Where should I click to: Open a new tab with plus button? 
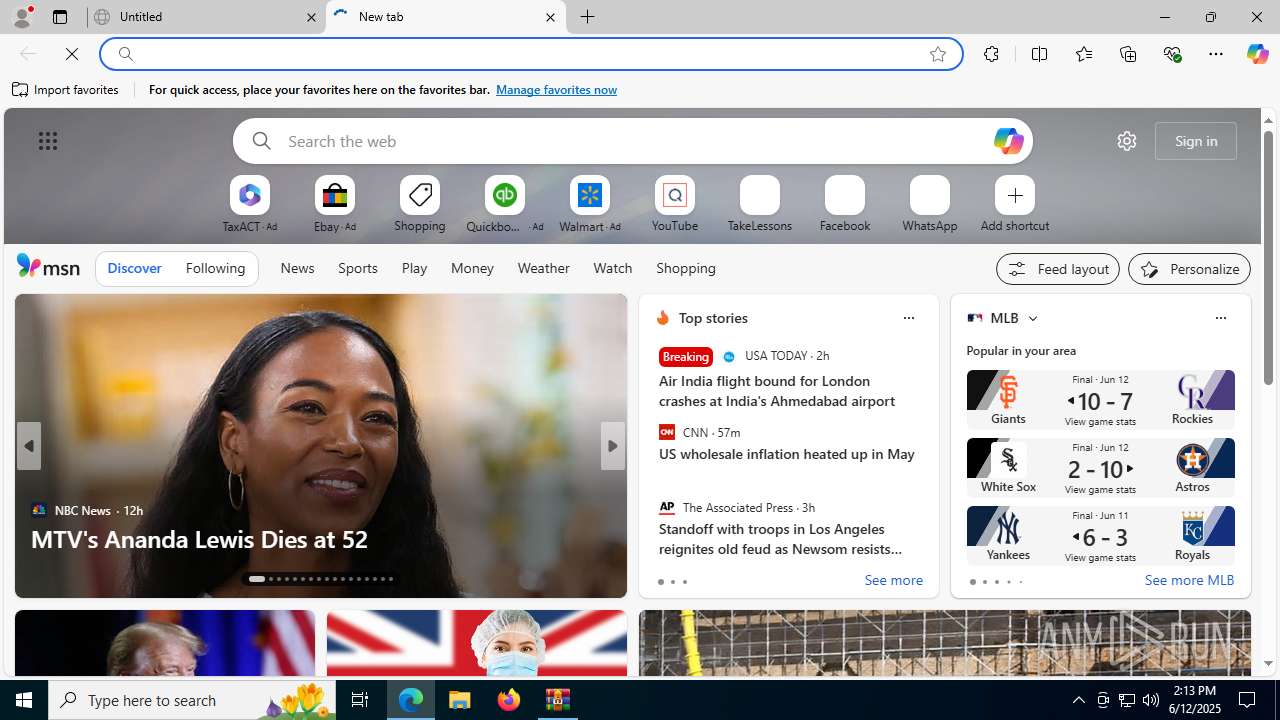[588, 17]
